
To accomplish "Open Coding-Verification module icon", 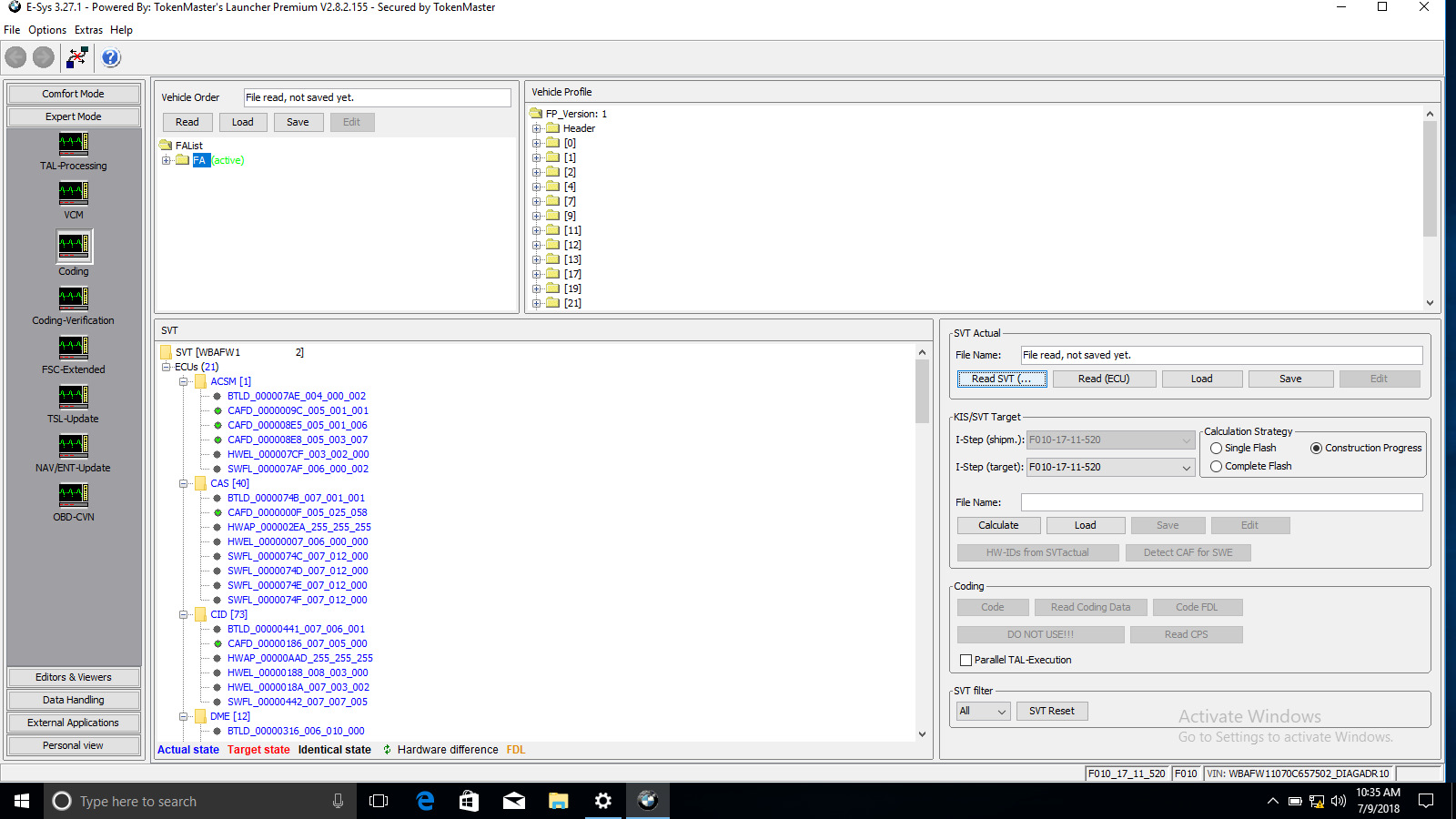I will tap(74, 298).
